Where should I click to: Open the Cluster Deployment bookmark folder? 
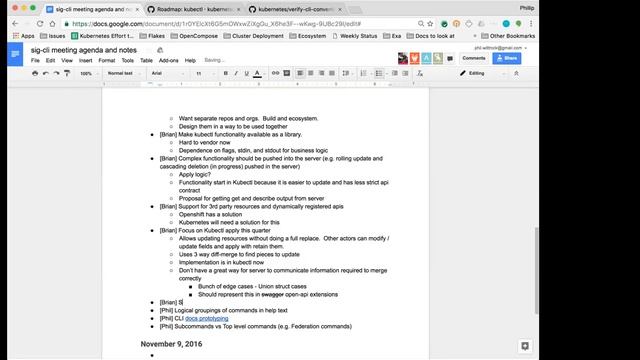click(253, 36)
